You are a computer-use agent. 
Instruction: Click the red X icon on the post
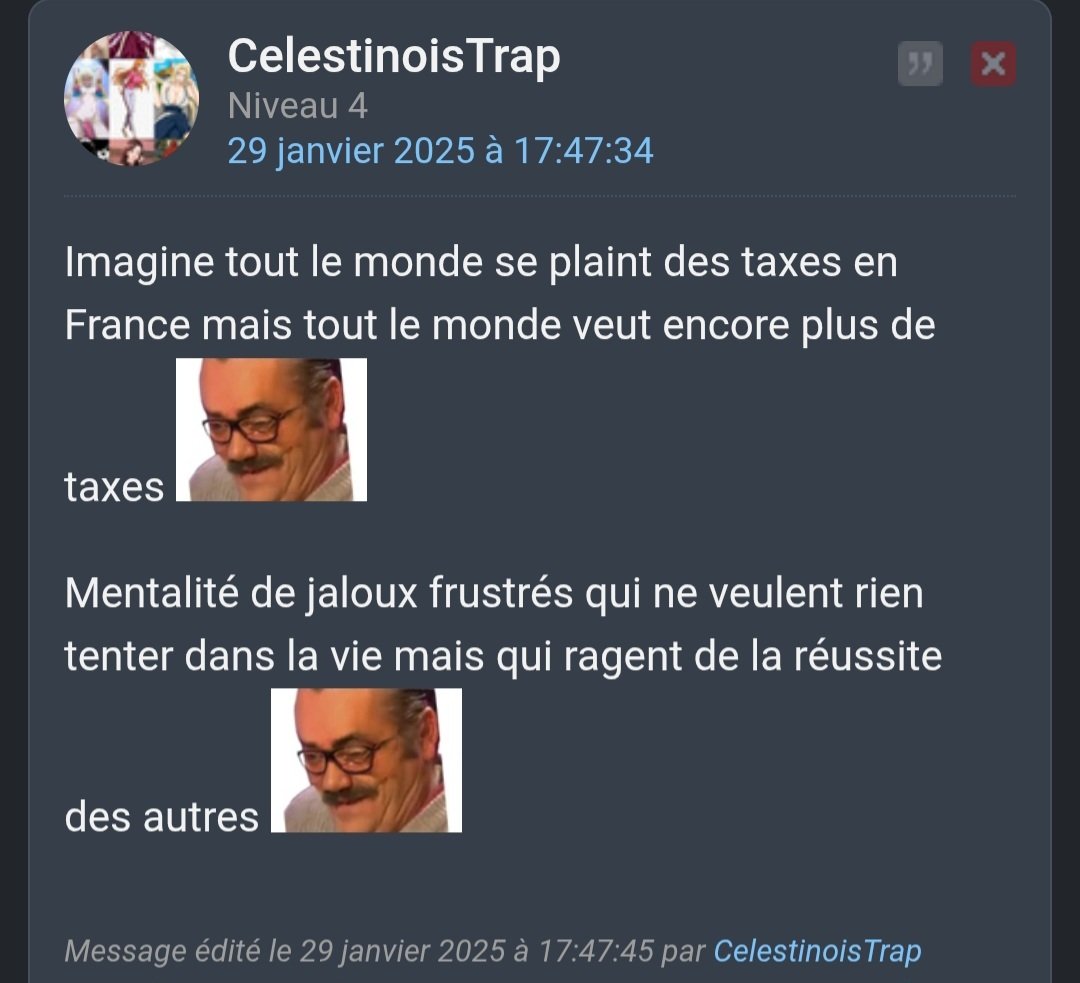click(x=993, y=64)
